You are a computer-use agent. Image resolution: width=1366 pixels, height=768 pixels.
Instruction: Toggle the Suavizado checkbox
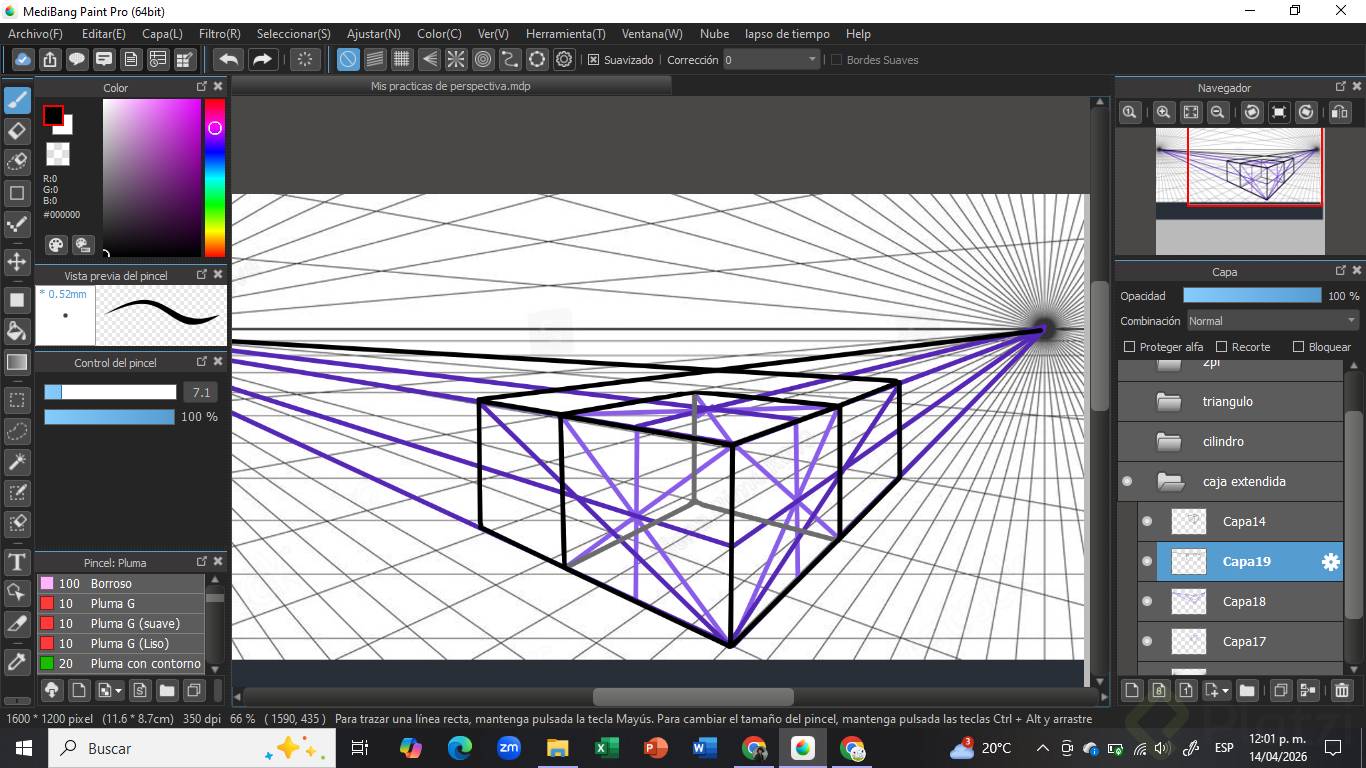[593, 60]
